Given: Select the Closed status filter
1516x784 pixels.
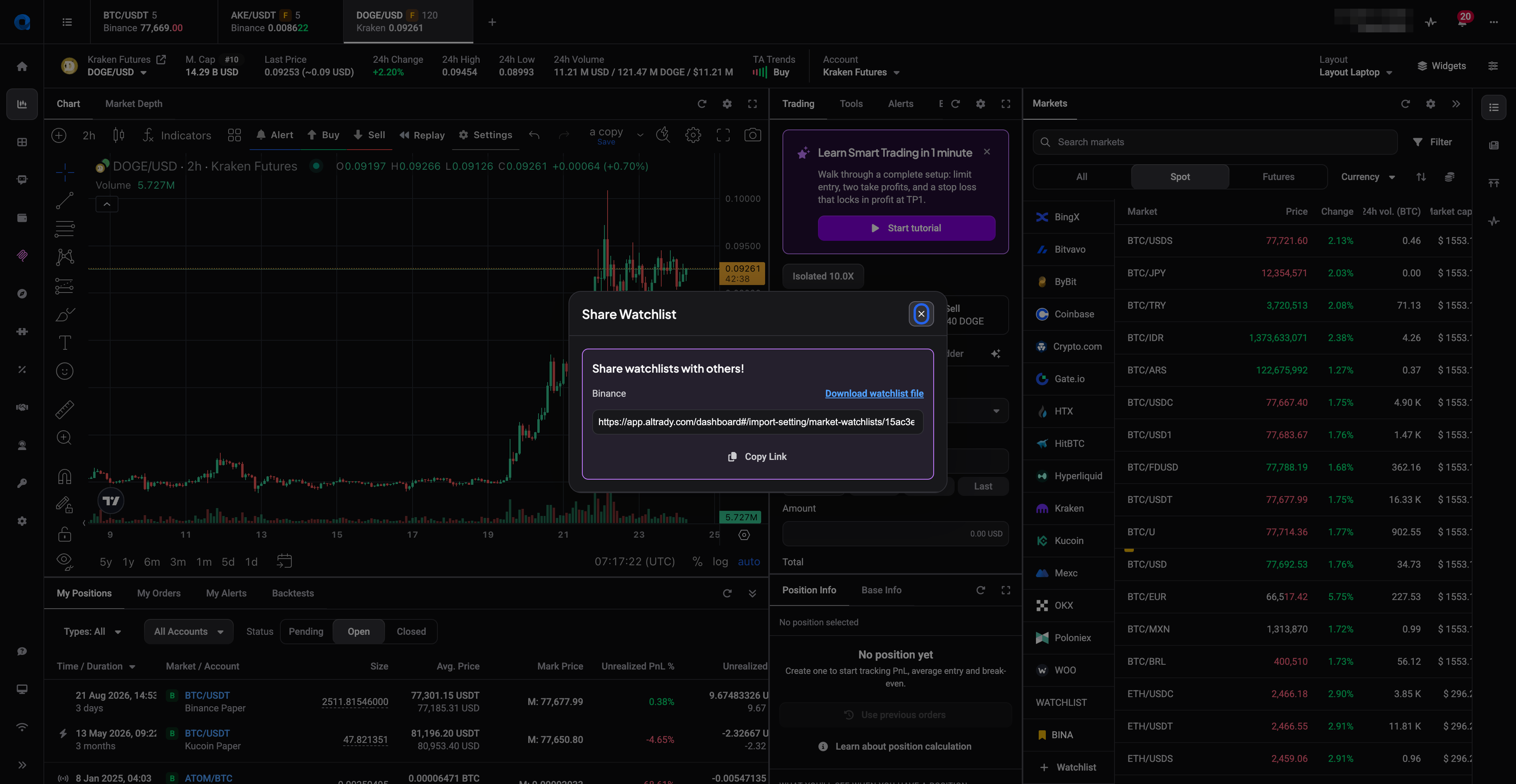Looking at the screenshot, I should (x=411, y=632).
